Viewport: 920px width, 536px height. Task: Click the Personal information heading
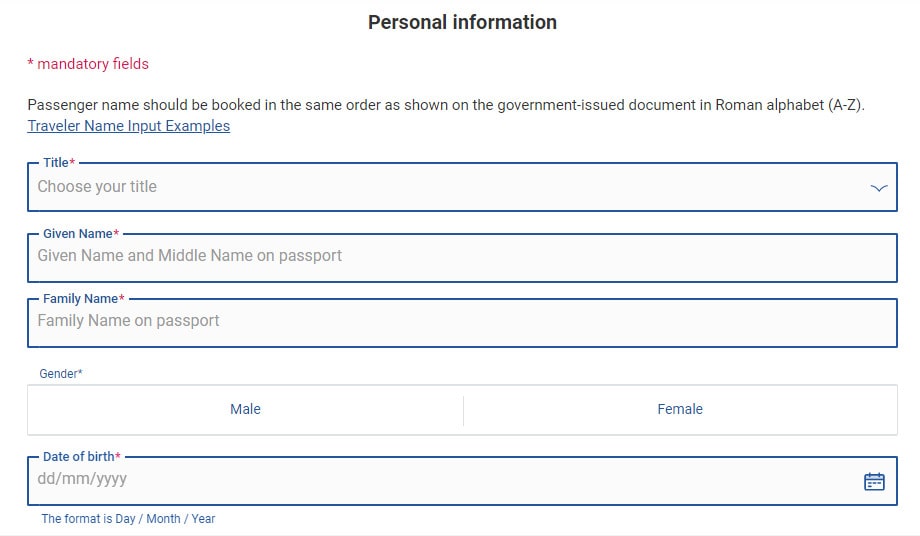(x=462, y=22)
